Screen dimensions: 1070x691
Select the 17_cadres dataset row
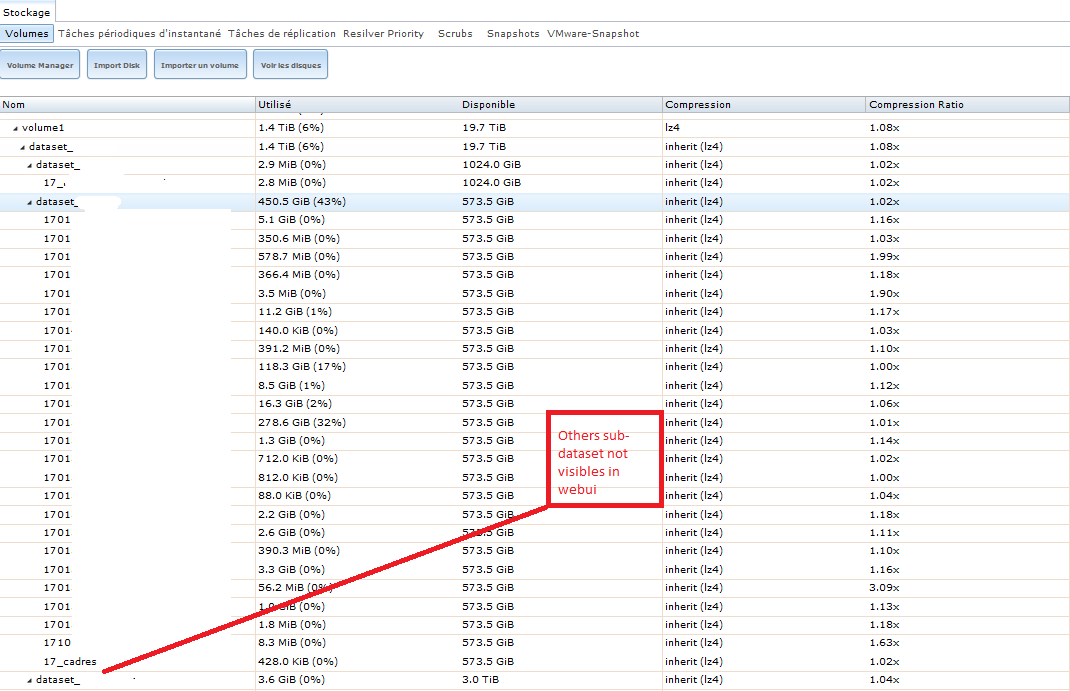70,662
